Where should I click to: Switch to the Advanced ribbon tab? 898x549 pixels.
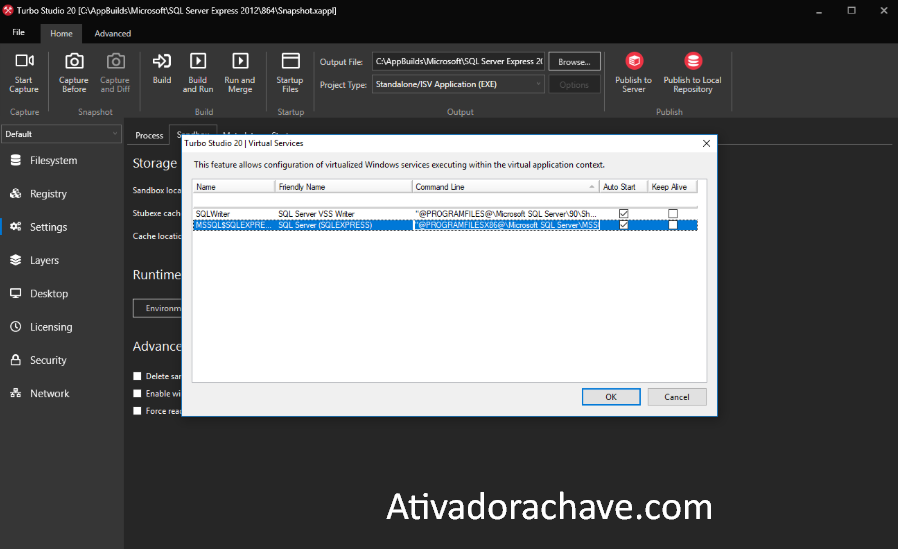click(x=113, y=33)
